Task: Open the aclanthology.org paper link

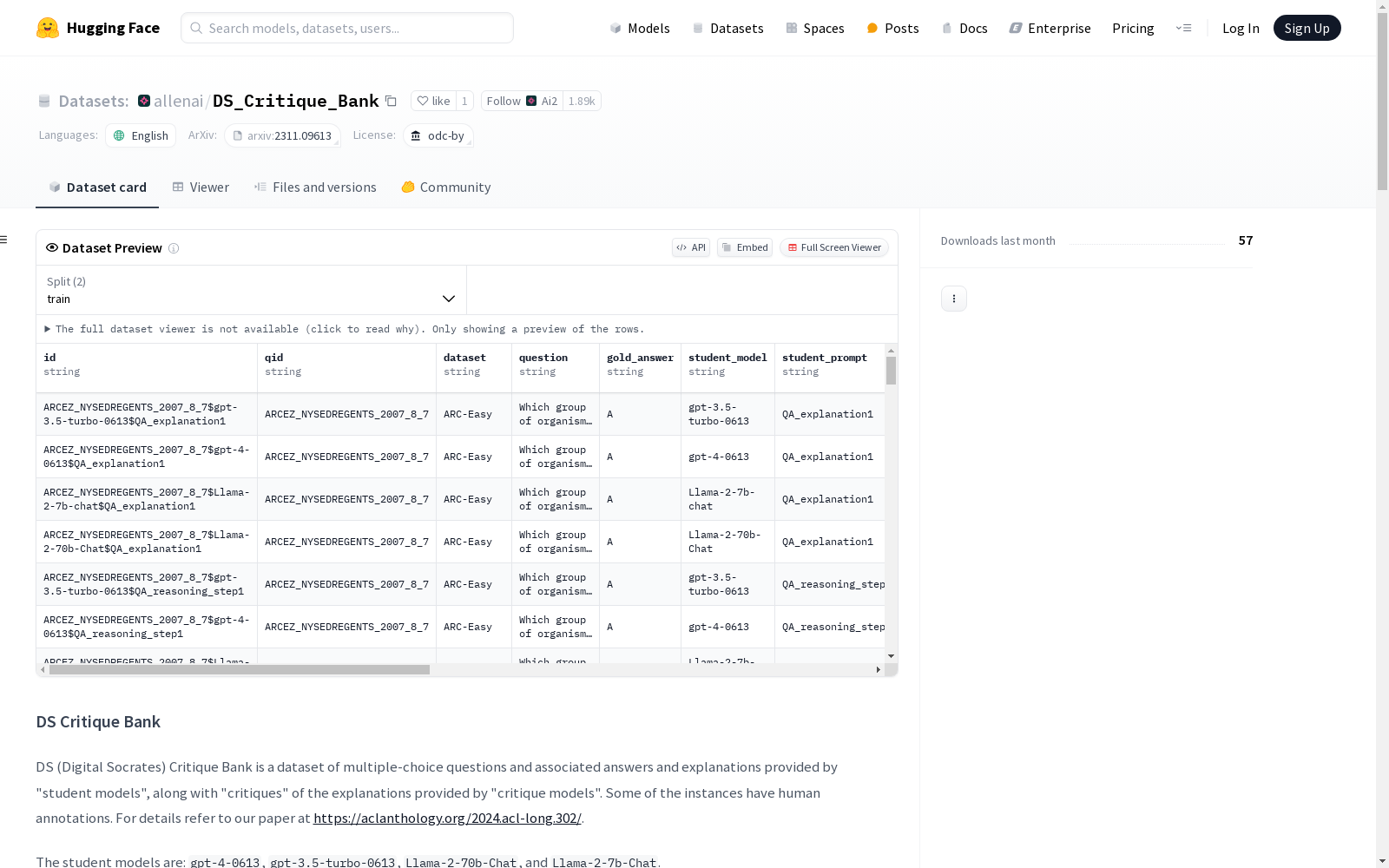Action: pos(447,818)
